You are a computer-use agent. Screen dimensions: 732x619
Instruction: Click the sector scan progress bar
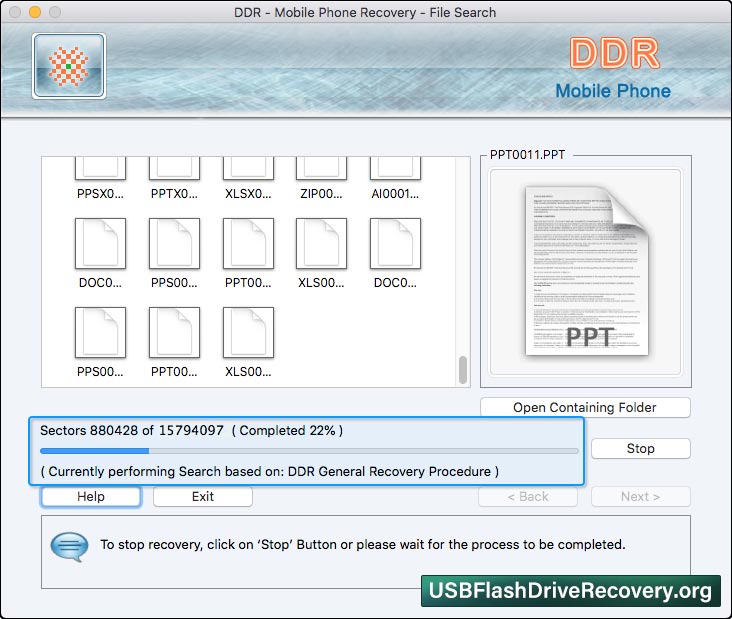click(x=309, y=451)
